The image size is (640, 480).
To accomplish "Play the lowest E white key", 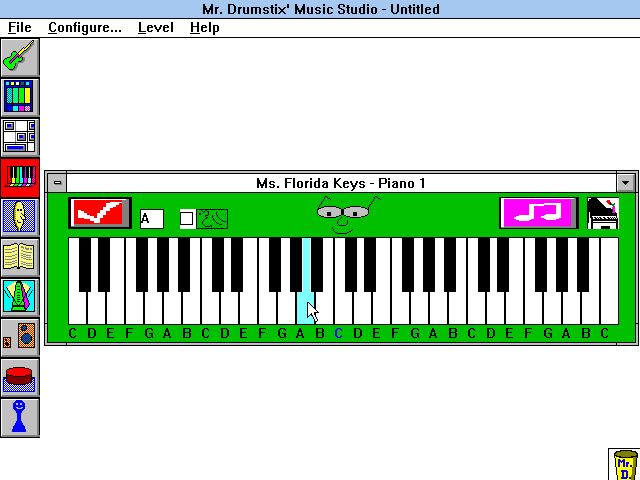I will click(x=116, y=309).
